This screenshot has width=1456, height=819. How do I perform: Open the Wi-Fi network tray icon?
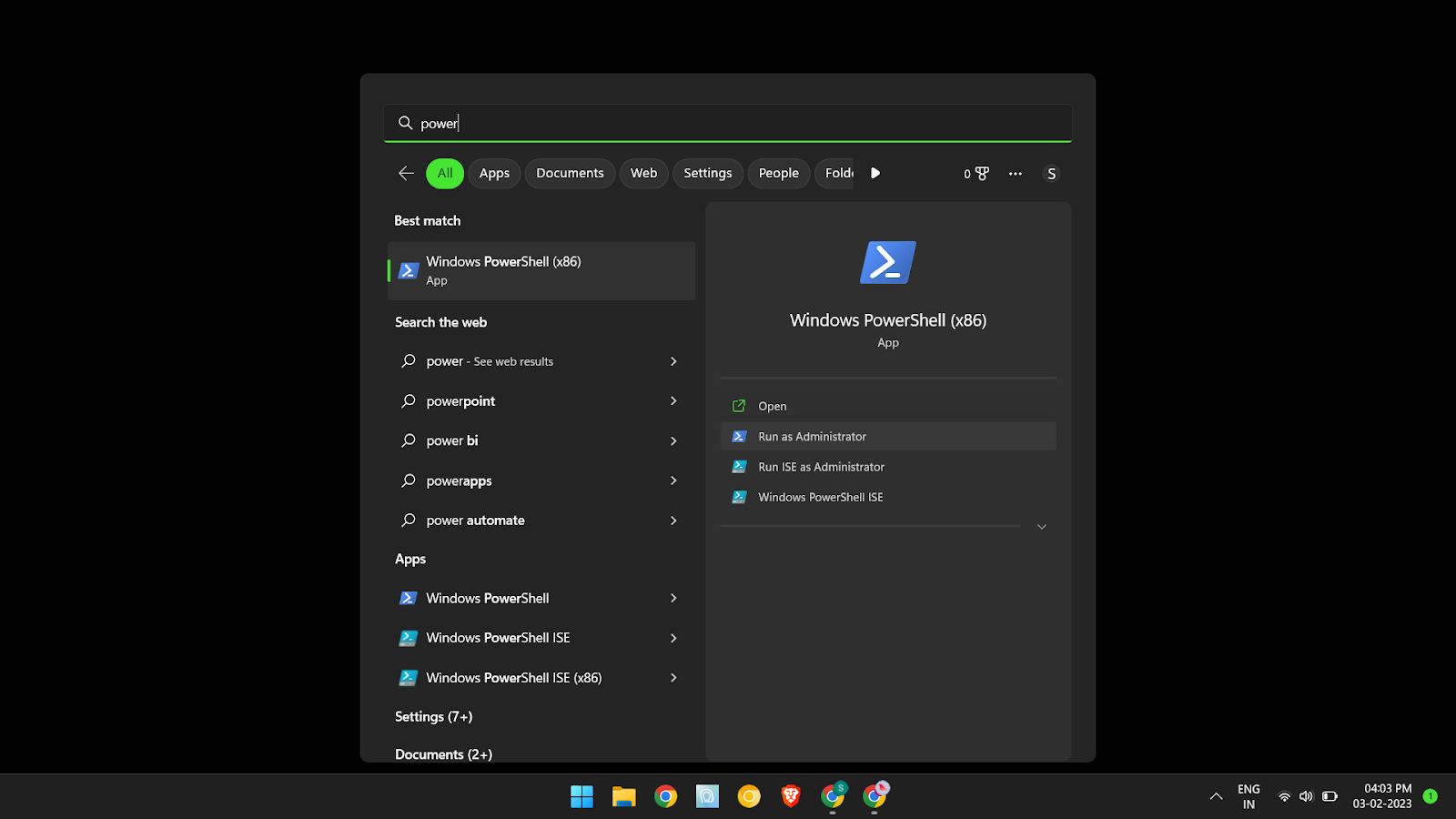(1284, 796)
